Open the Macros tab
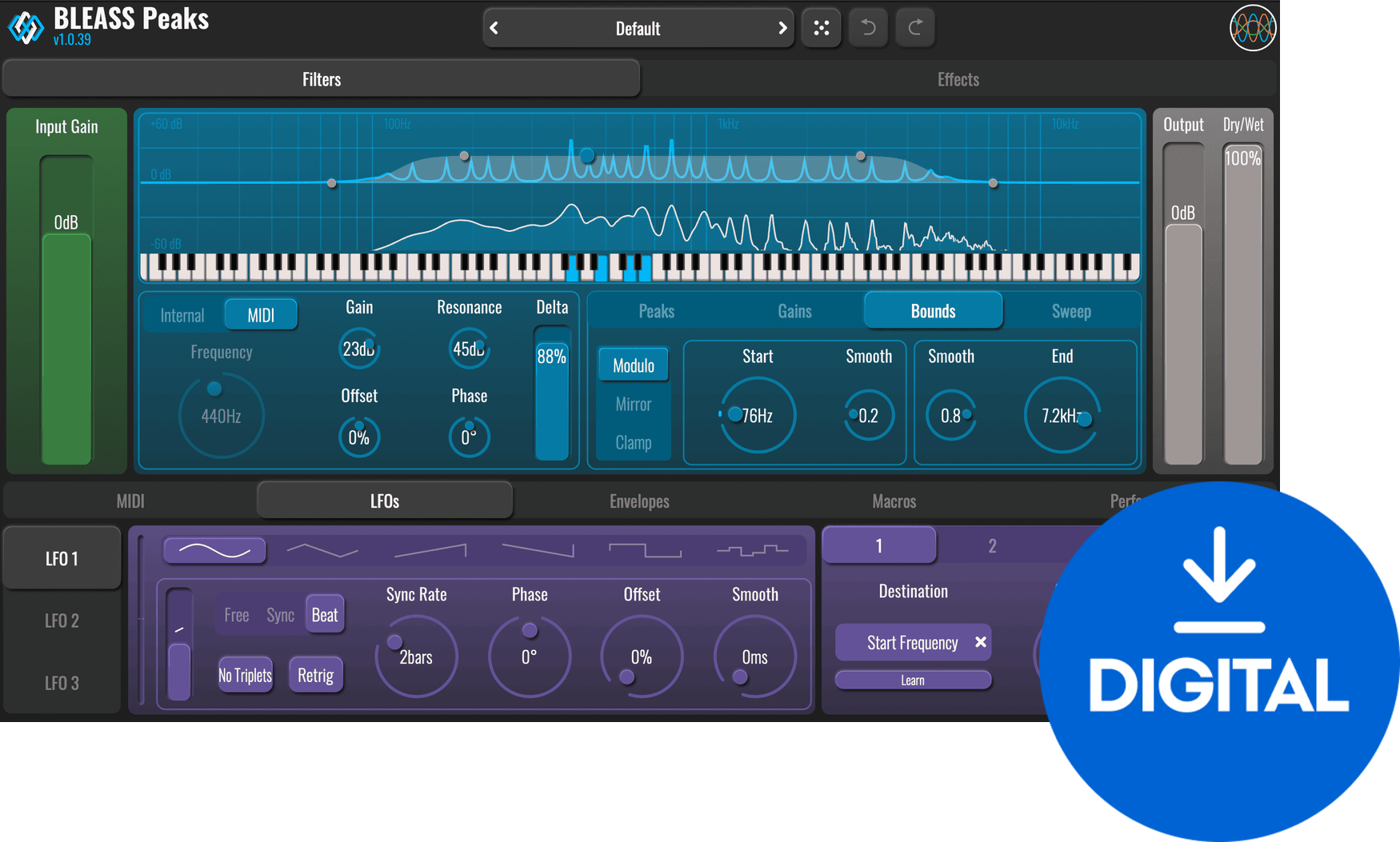The width and height of the screenshot is (1400, 842). click(x=894, y=501)
